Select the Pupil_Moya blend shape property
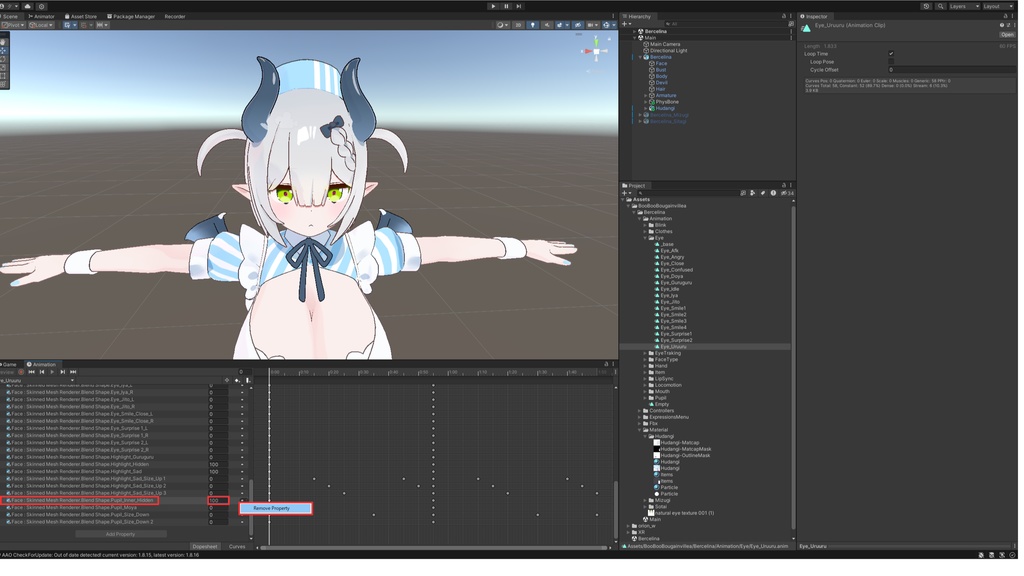1024x576 pixels. [x=74, y=507]
